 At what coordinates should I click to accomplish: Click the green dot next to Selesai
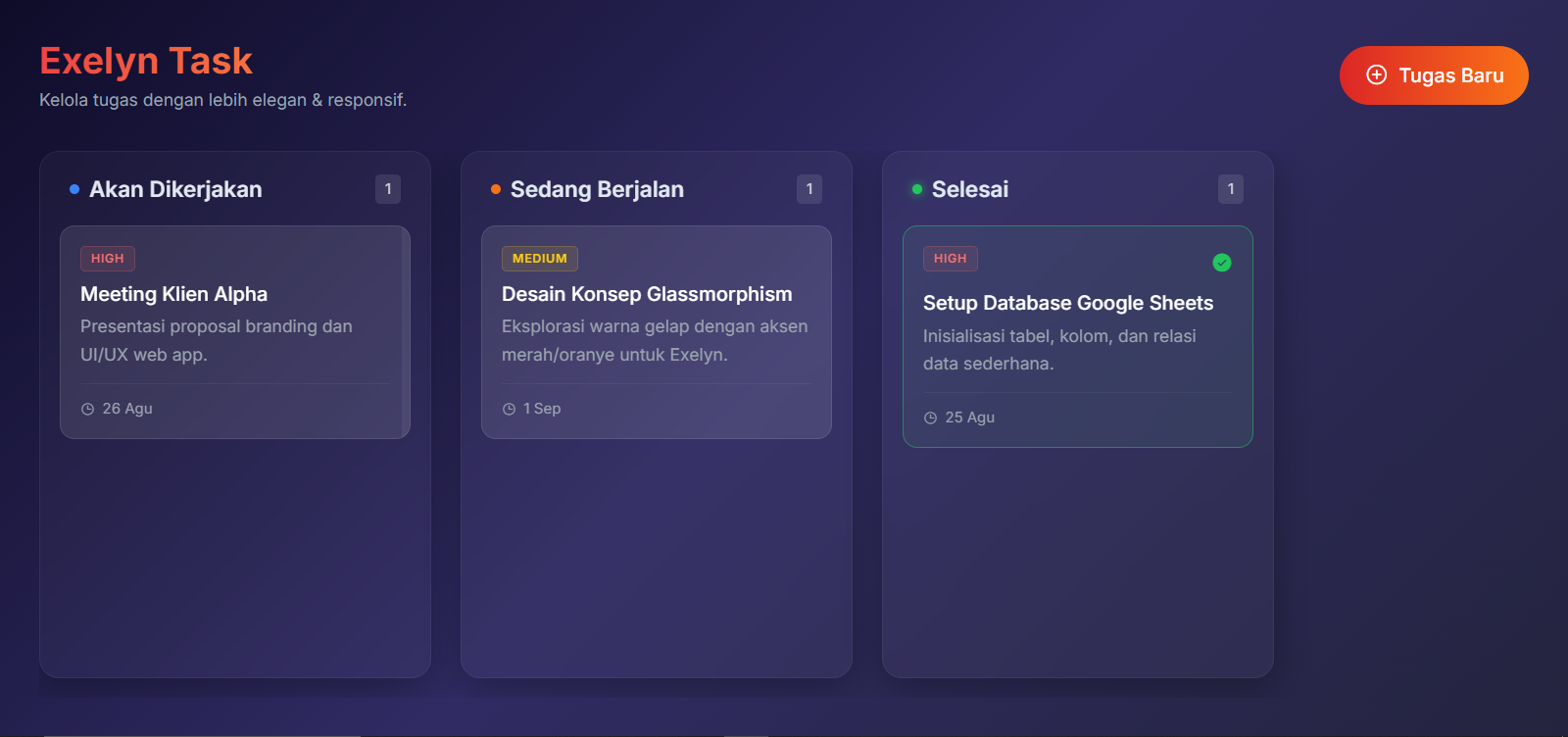click(917, 189)
